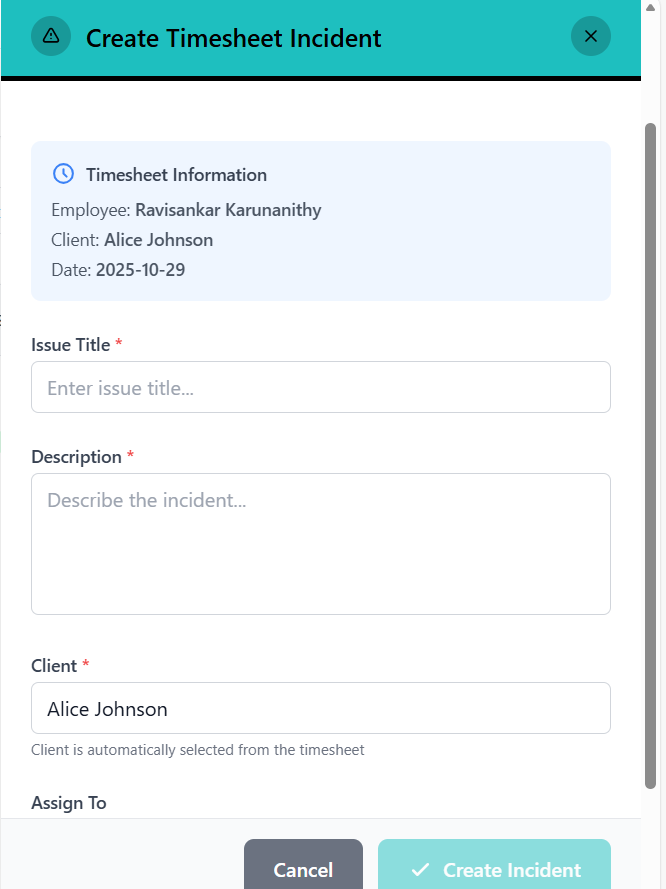Click the checkmark icon on Create Incident
Viewport: 666px width, 889px height.
tap(420, 869)
